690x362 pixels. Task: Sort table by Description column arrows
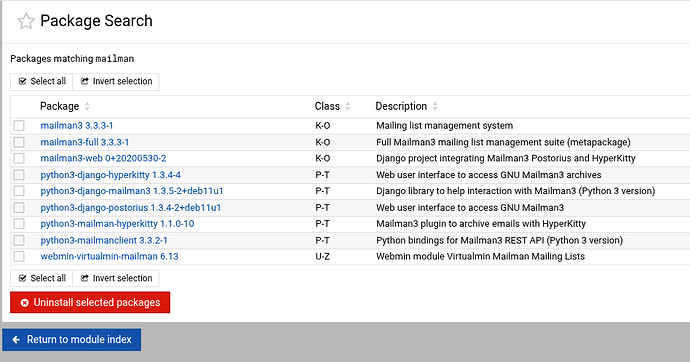[x=435, y=106]
